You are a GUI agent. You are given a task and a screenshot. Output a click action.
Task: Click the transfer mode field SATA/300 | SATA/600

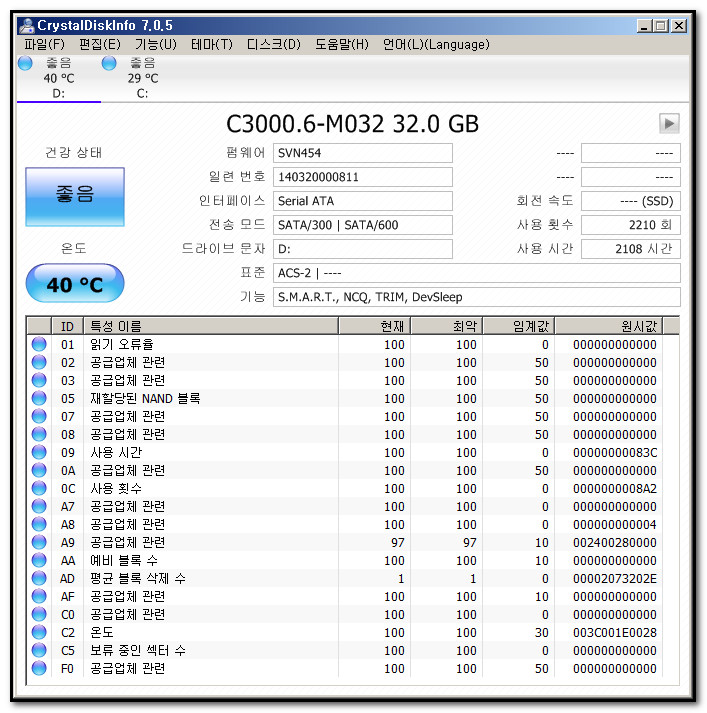pyautogui.click(x=363, y=225)
